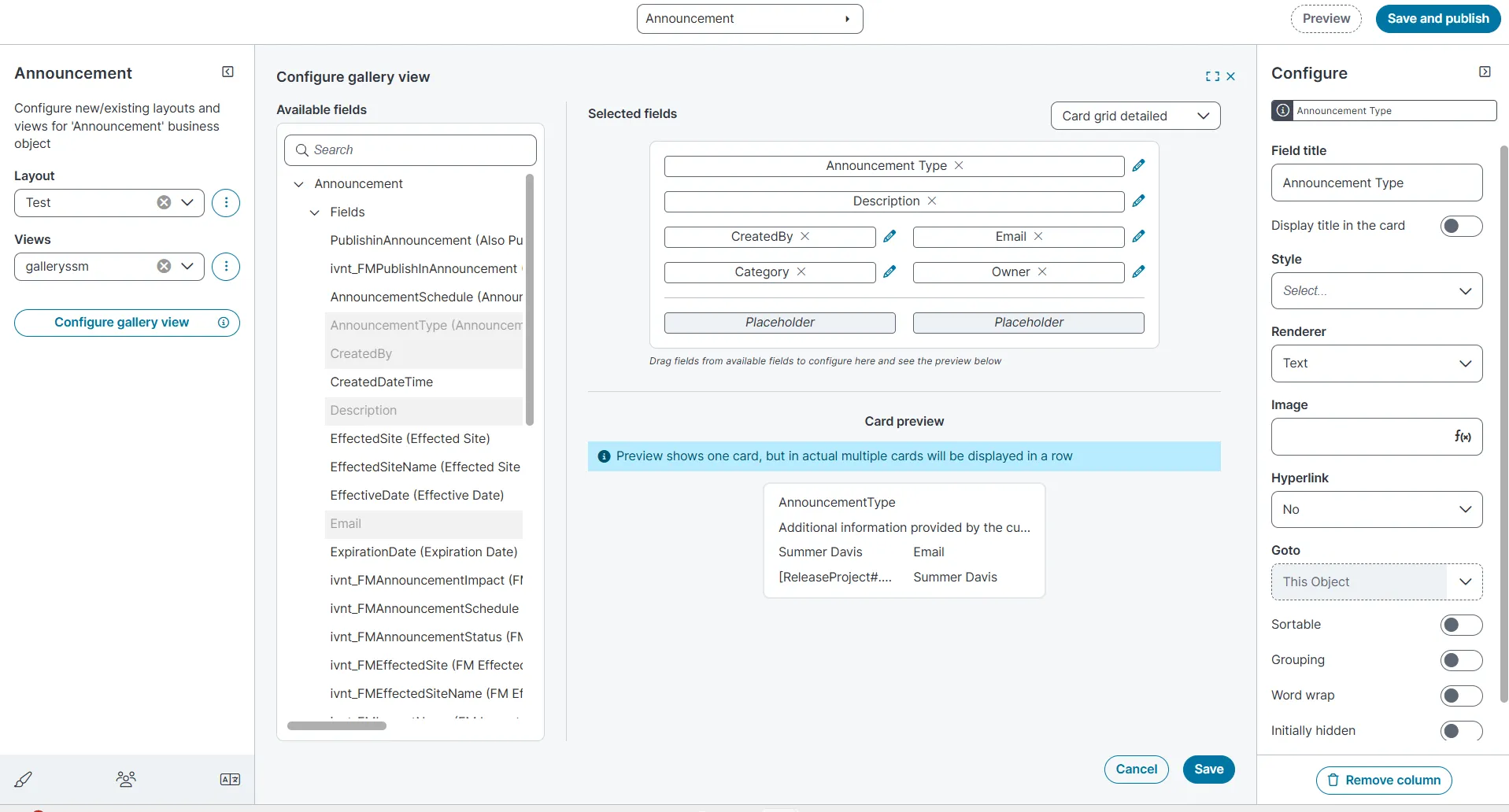
Task: Remove Announcement Type from selected fields
Action: pyautogui.click(x=959, y=165)
